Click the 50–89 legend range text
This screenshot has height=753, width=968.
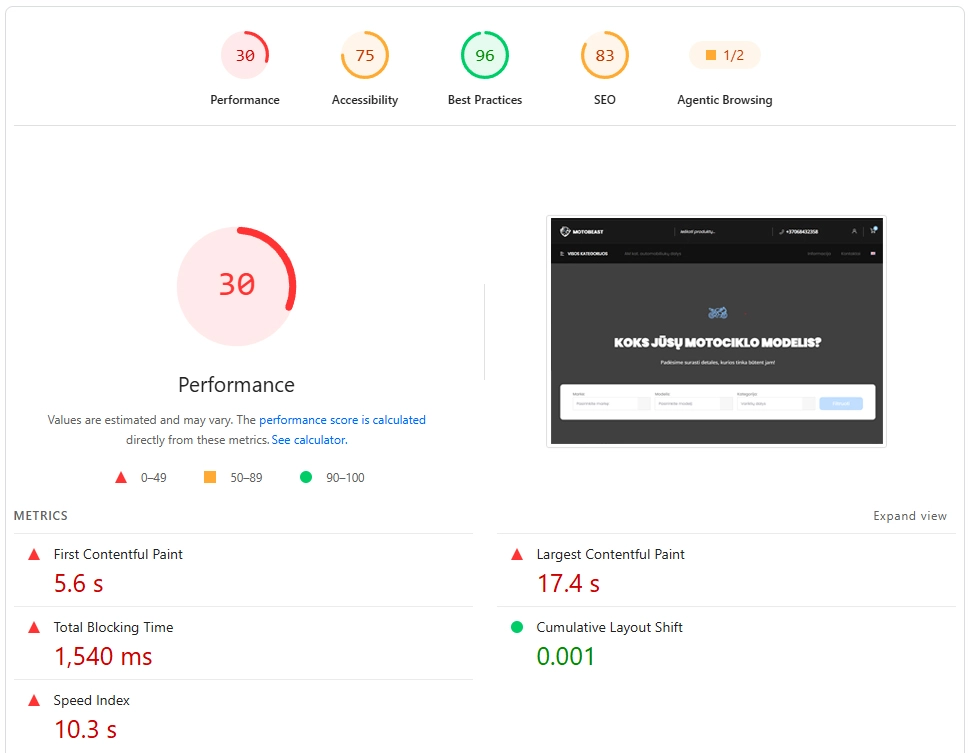(x=246, y=478)
